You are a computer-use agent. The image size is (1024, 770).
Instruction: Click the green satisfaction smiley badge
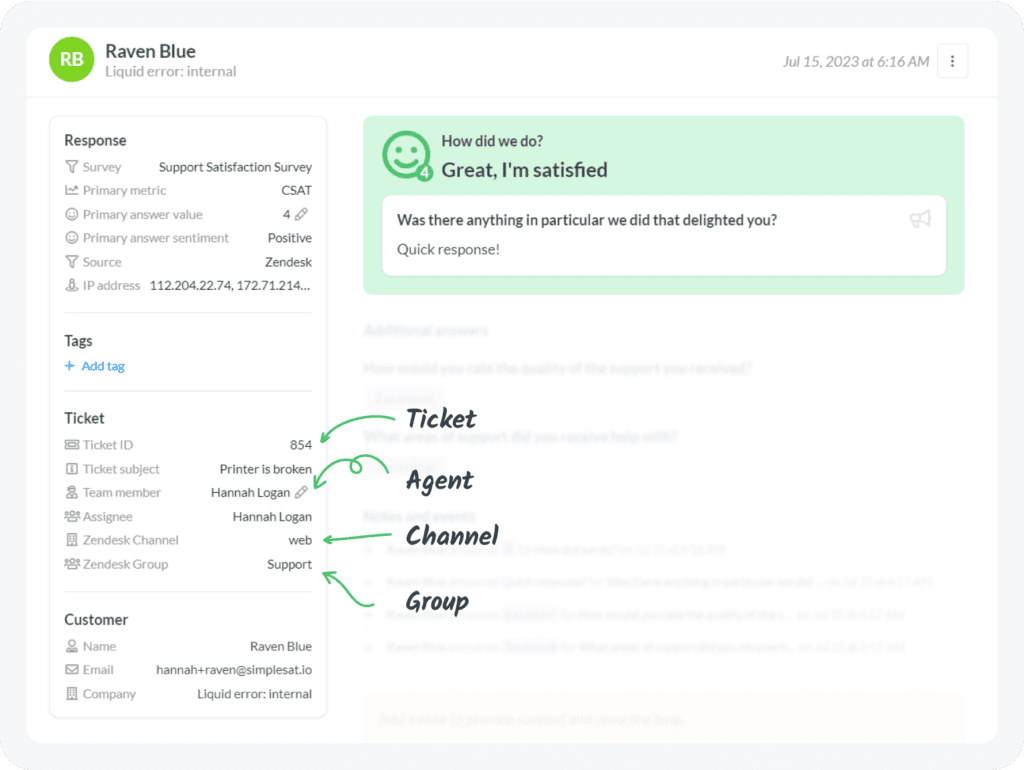(407, 156)
